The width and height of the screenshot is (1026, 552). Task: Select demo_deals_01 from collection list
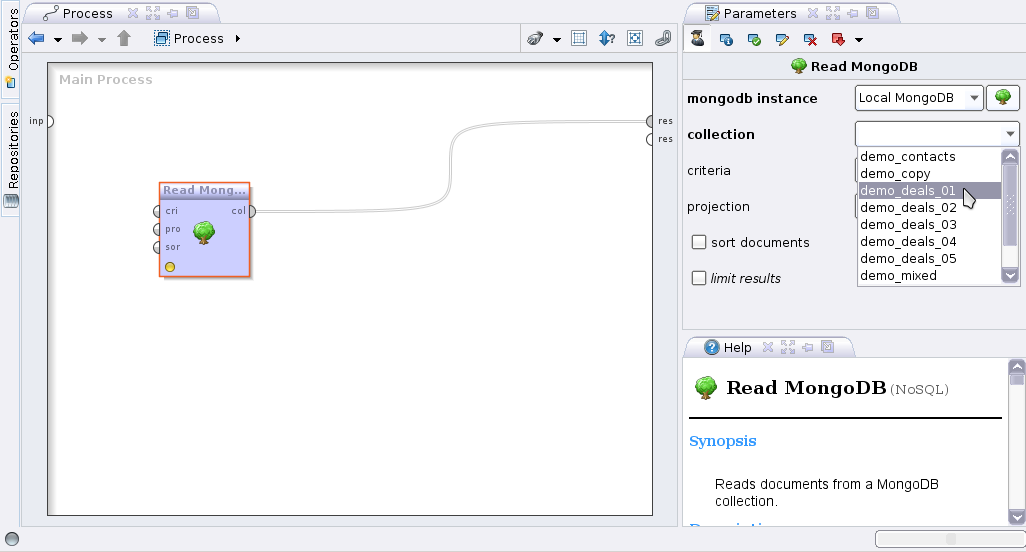908,191
